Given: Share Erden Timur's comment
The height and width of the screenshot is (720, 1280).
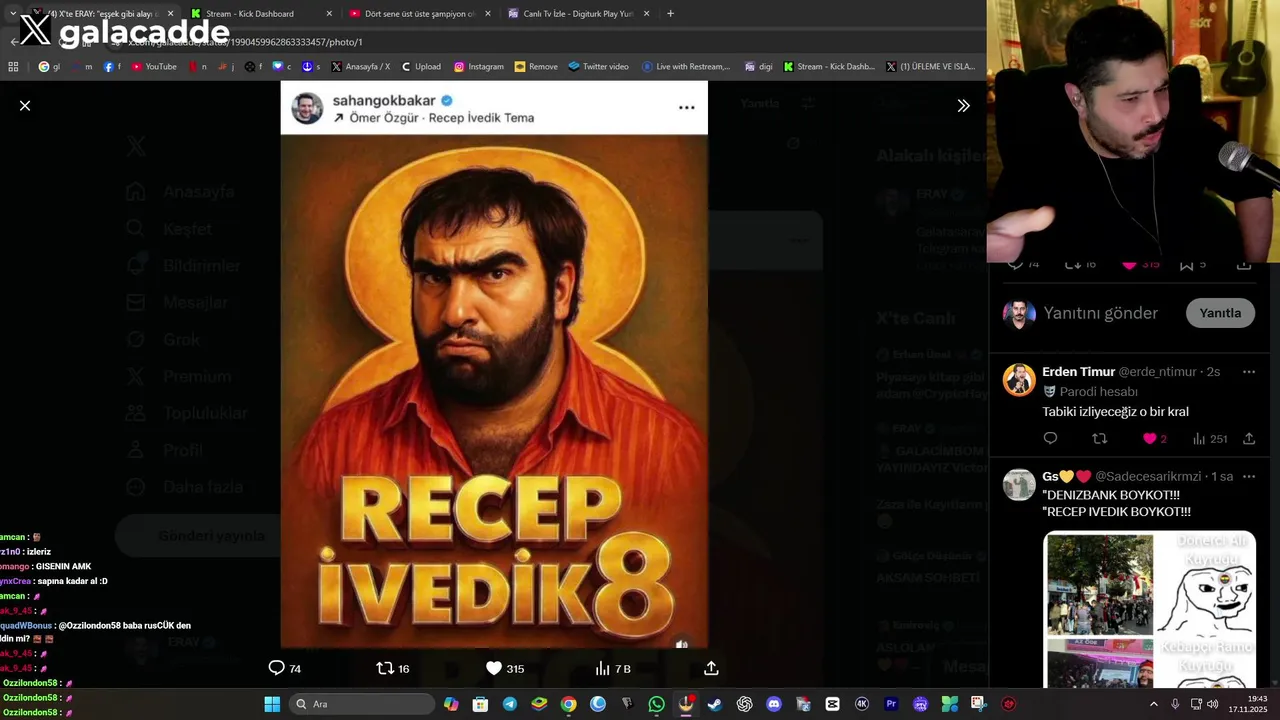Looking at the screenshot, I should pyautogui.click(x=1249, y=438).
